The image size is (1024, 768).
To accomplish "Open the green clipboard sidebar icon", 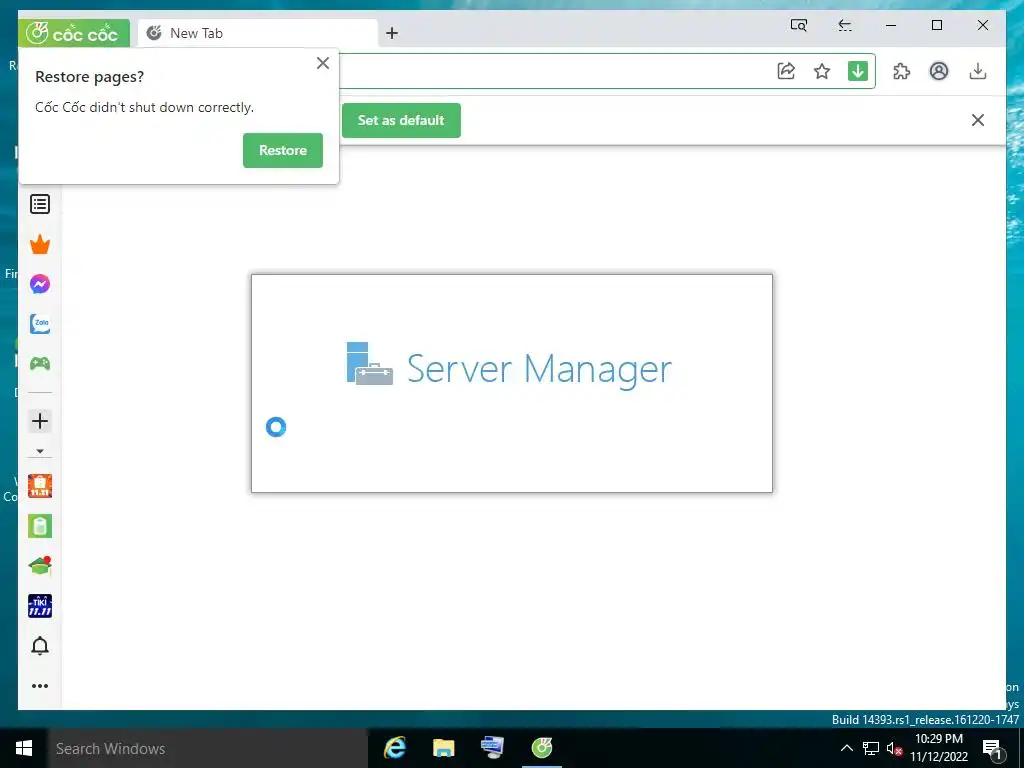I will tap(40, 526).
